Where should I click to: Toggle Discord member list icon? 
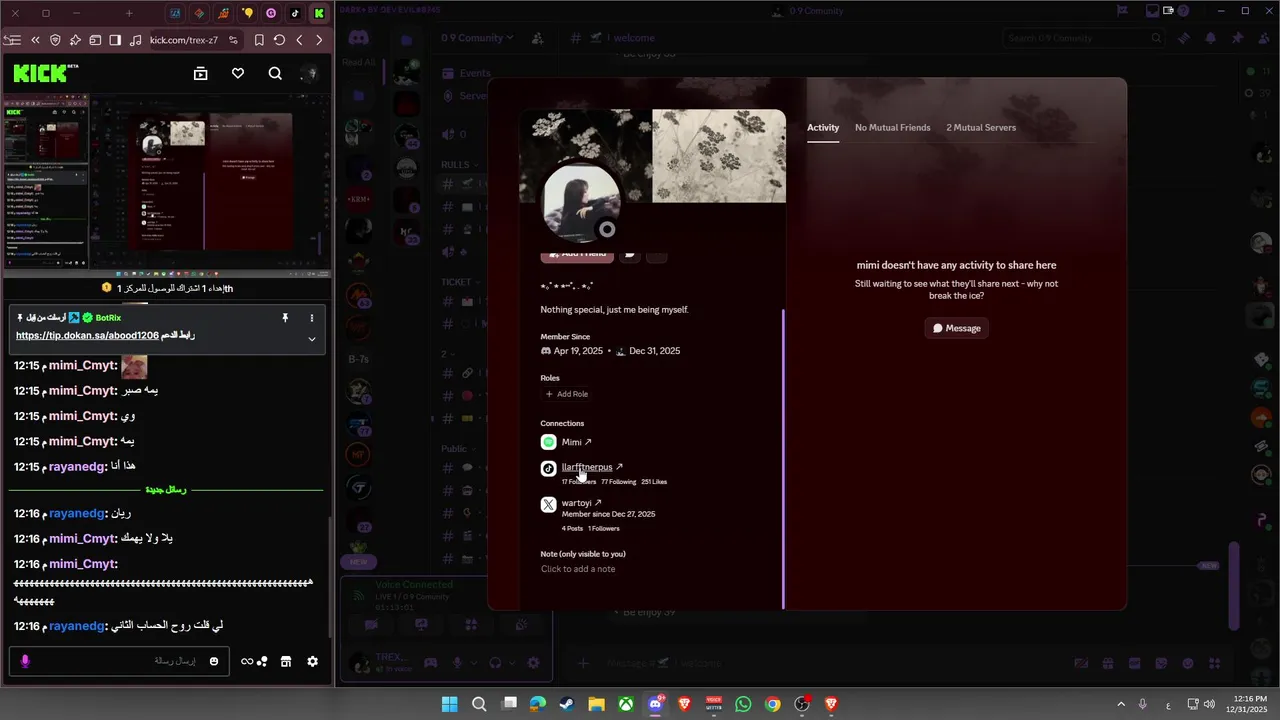[1263, 38]
